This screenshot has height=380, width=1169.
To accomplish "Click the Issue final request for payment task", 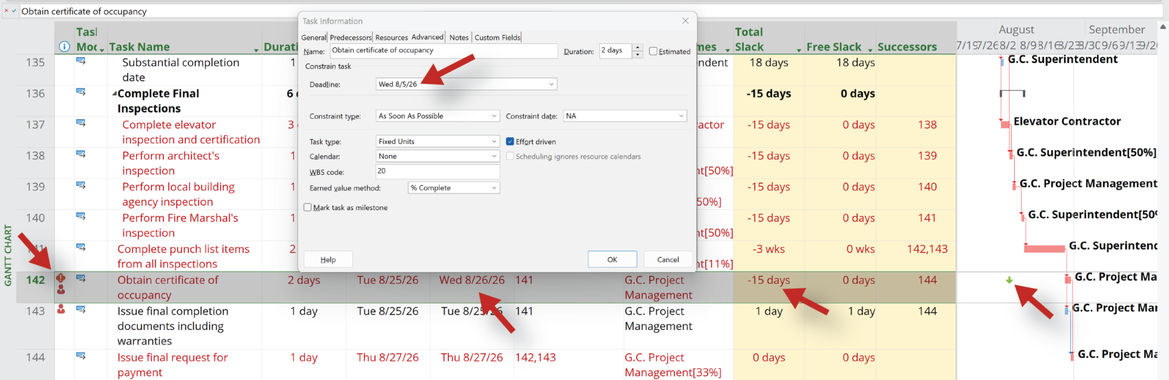I will (x=172, y=364).
